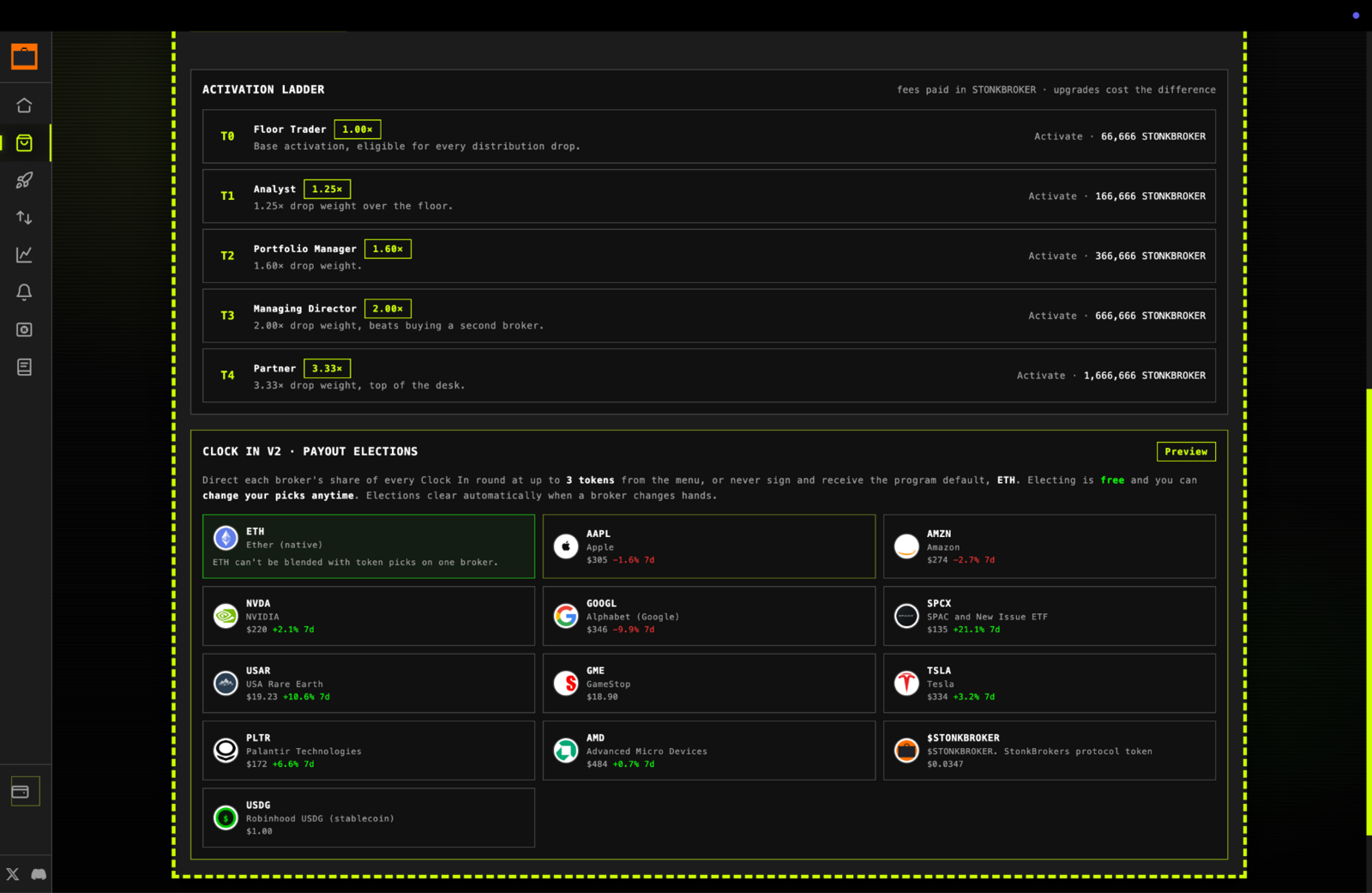Viewport: 1372px width, 893px height.
Task: Click the T2 tier label
Action: coord(227,256)
